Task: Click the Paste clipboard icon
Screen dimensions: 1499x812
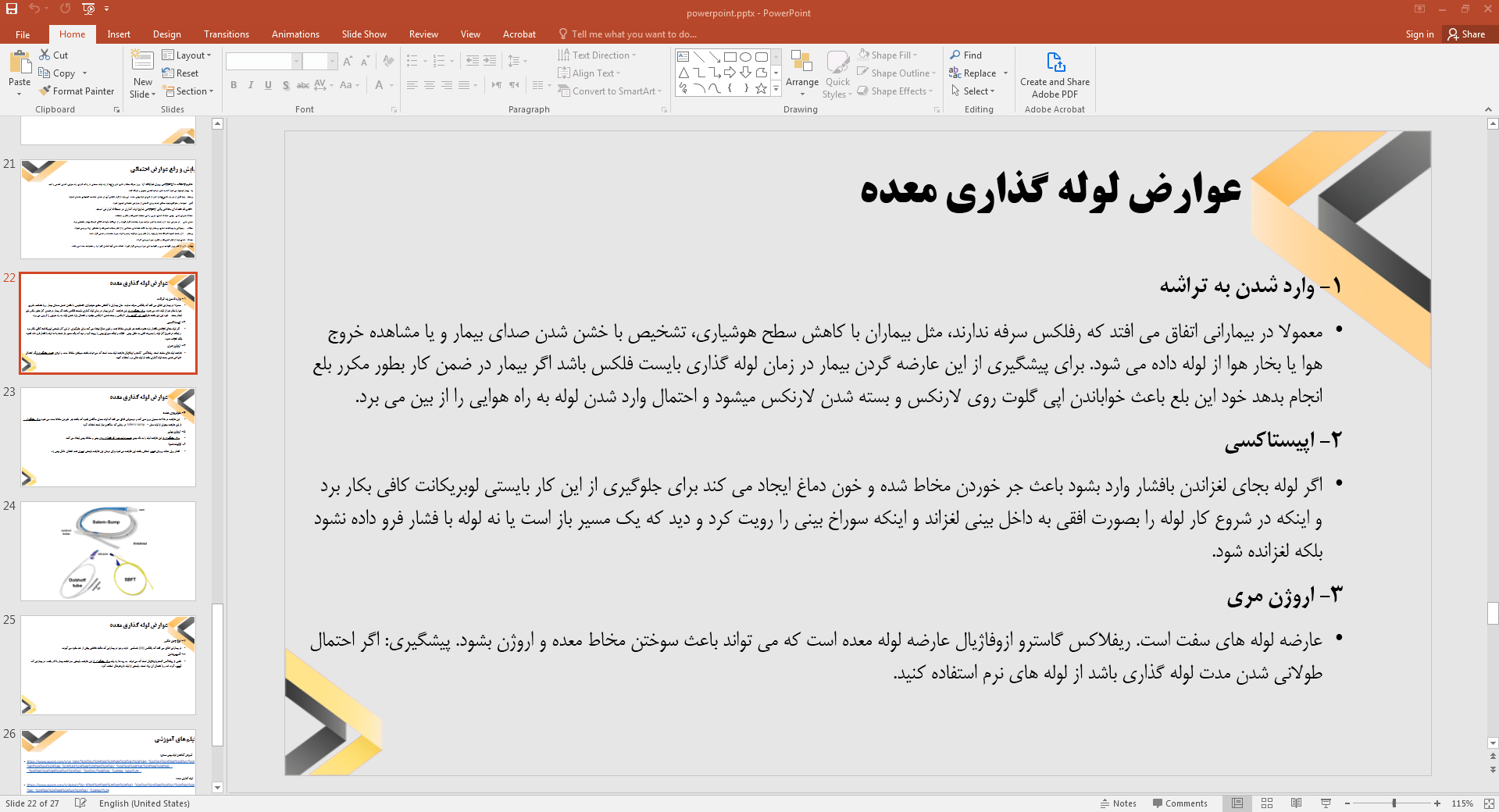Action: (20, 62)
